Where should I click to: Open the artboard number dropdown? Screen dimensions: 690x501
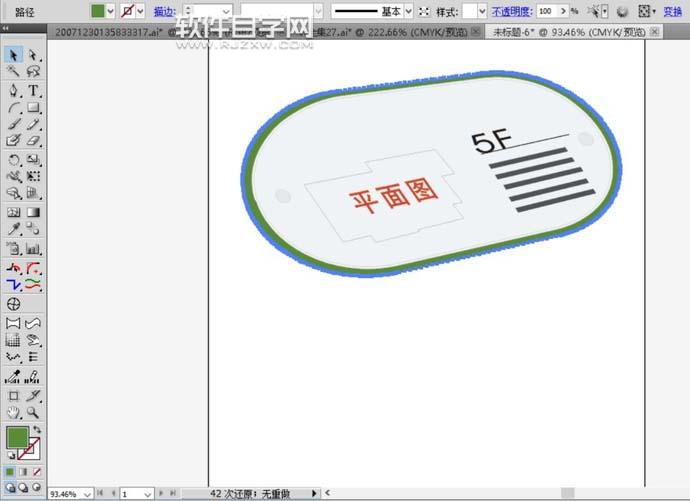(148, 494)
